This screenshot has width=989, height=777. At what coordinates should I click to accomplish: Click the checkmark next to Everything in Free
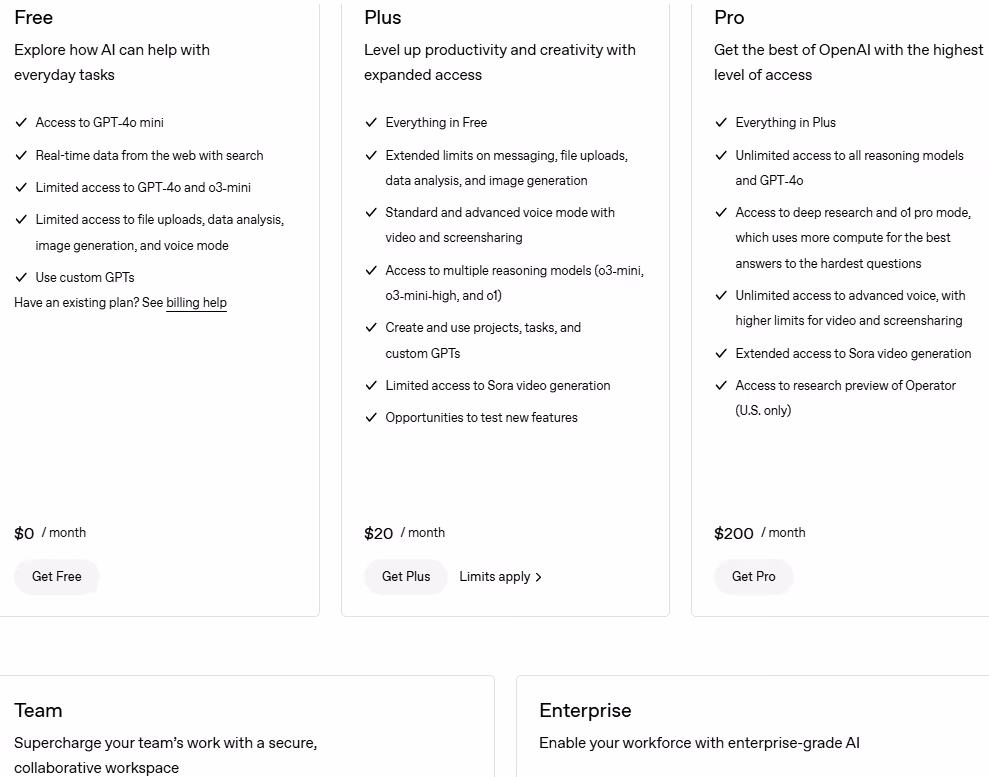point(371,122)
